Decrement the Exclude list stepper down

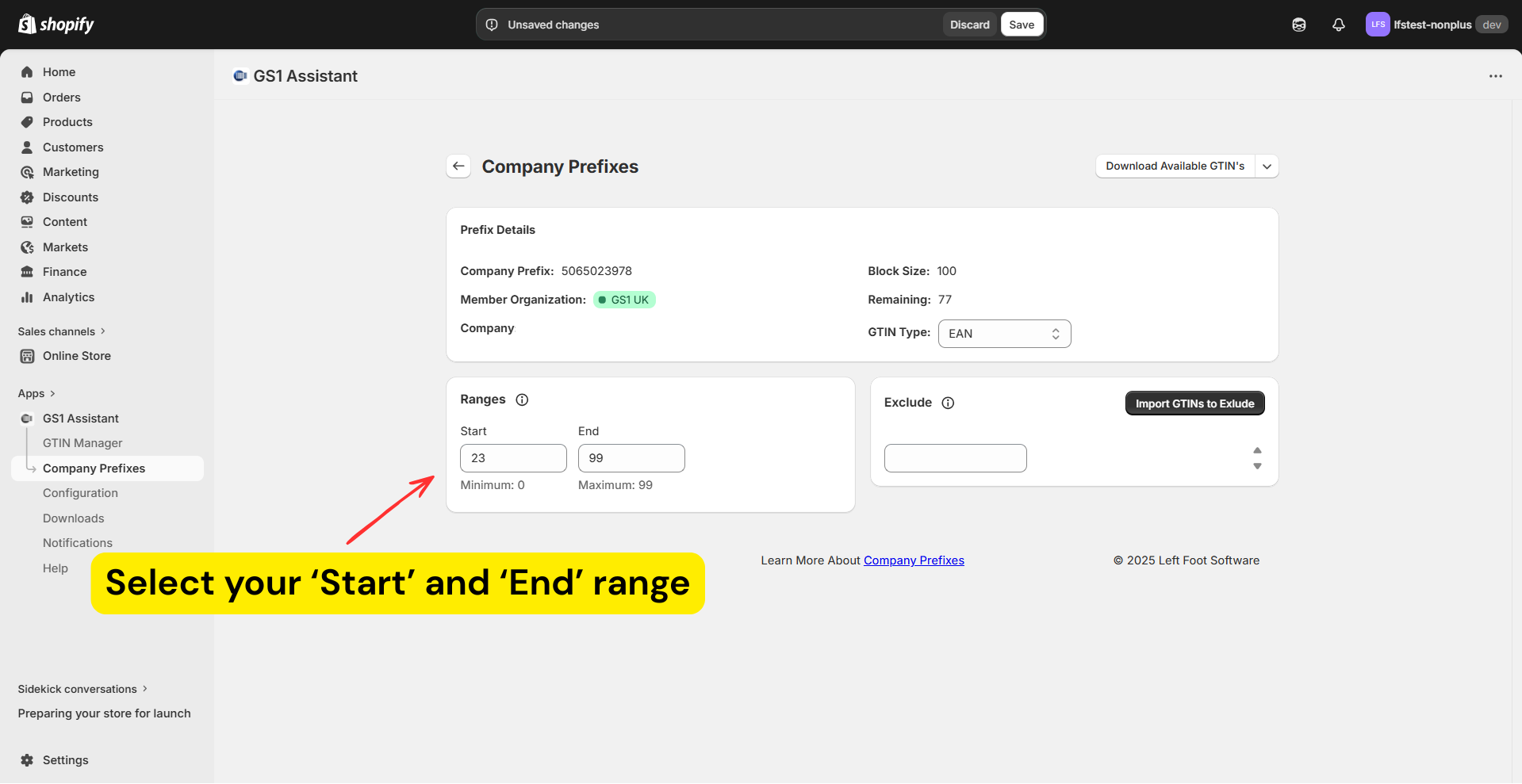point(1257,466)
